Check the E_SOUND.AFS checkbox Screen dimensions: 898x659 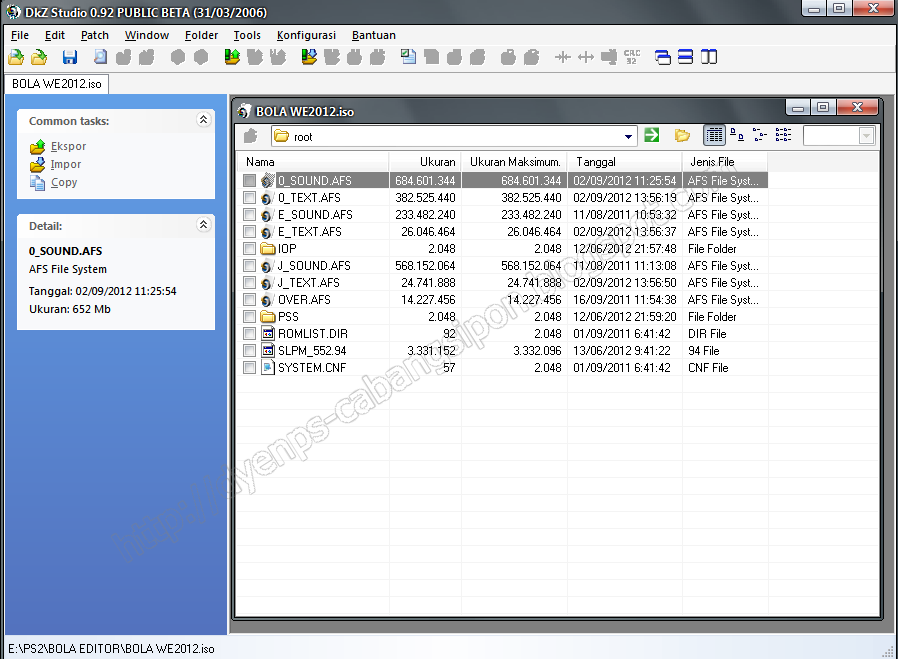pyautogui.click(x=249, y=215)
